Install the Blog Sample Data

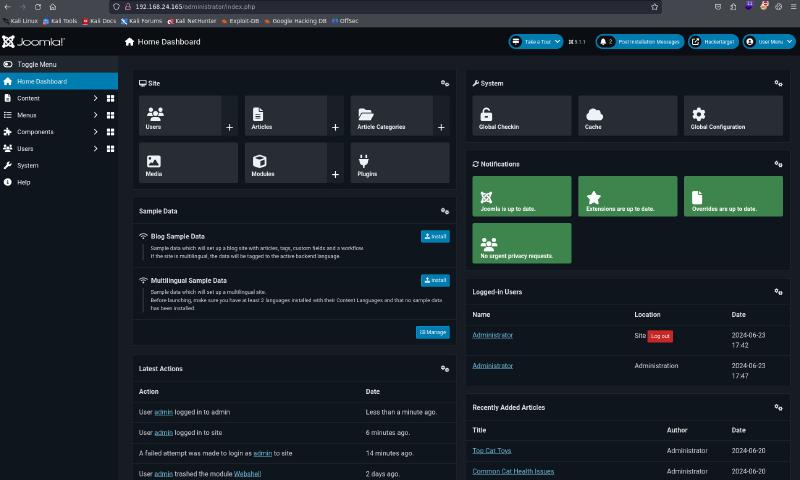[435, 237]
